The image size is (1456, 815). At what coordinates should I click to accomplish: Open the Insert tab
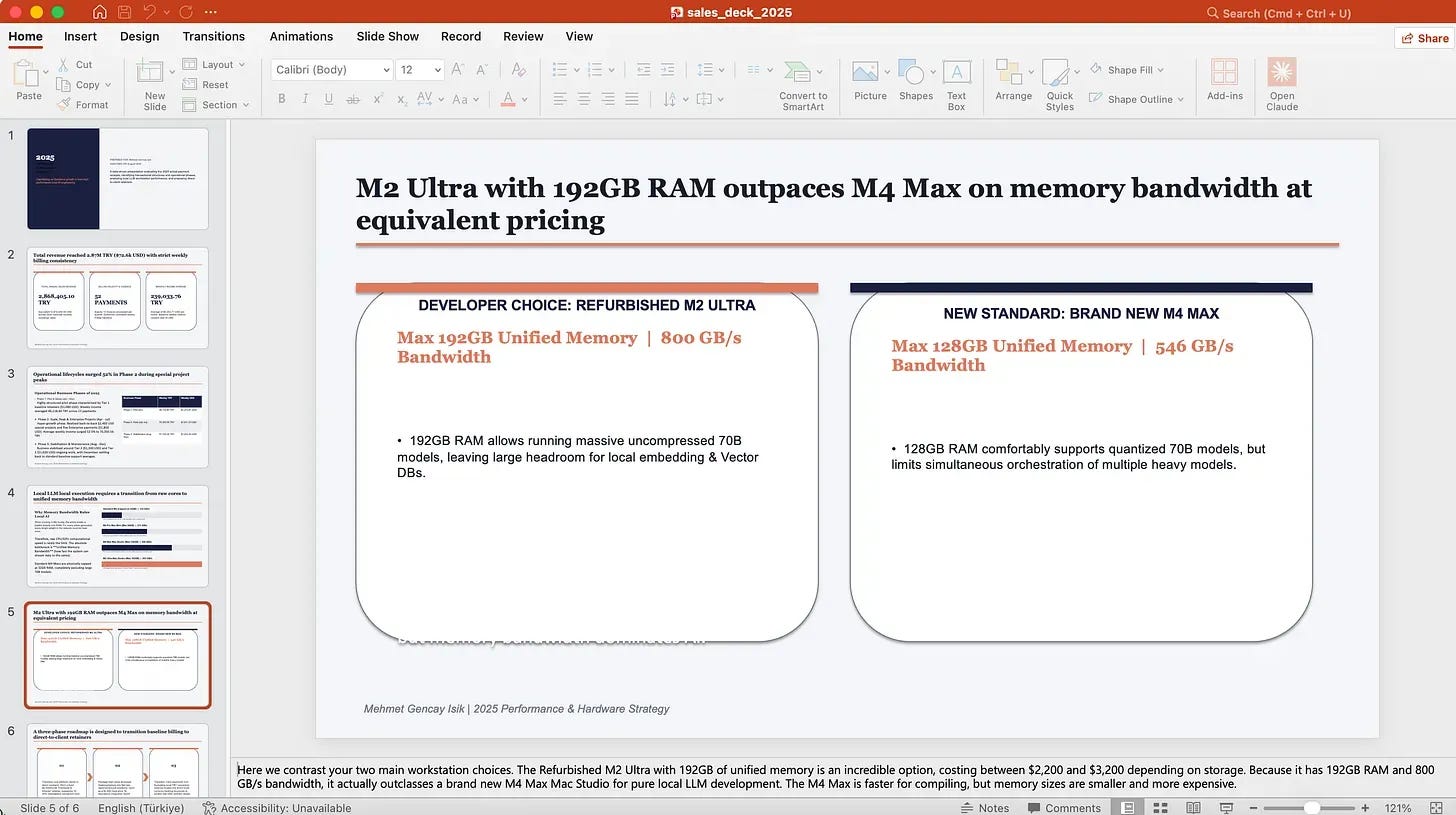point(80,36)
